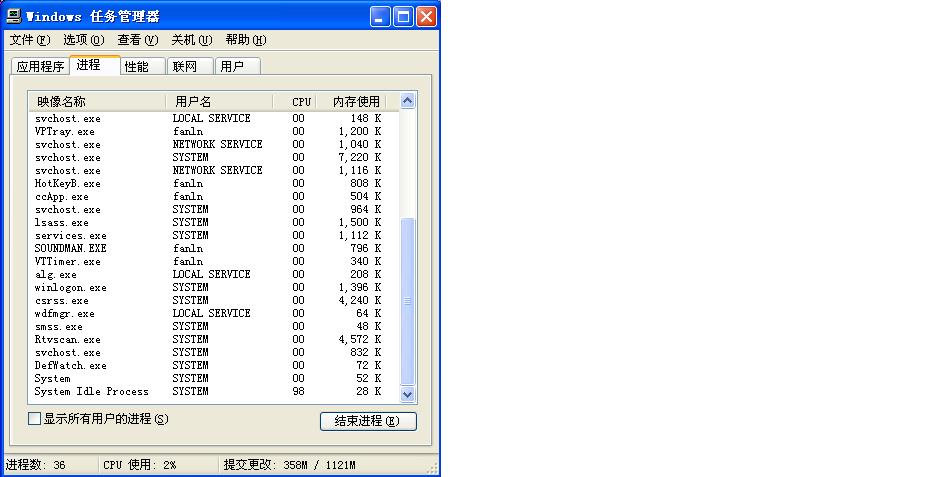The image size is (936, 477).
Task: Select the services.exe process
Action: 214,235
